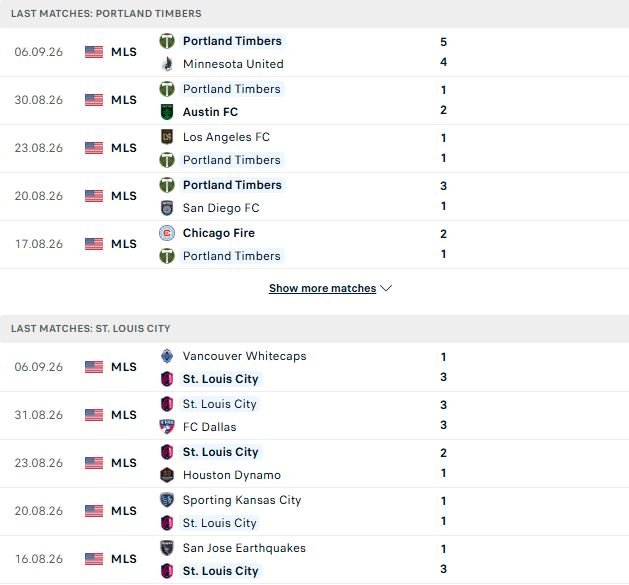Expand Show more matches chevron
The image size is (629, 585).
coord(386,288)
